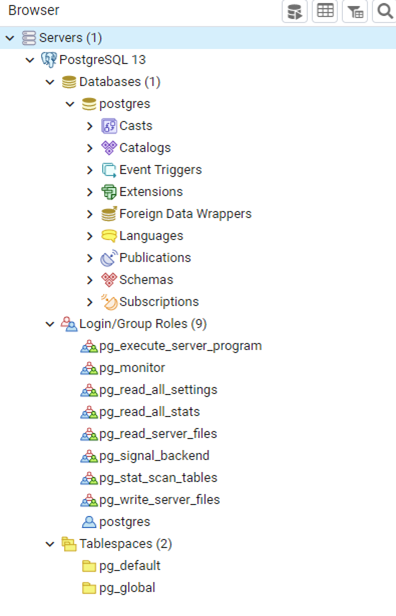Select the pg_execute_server_program role
Screen dimensions: 396x616
click(180, 346)
